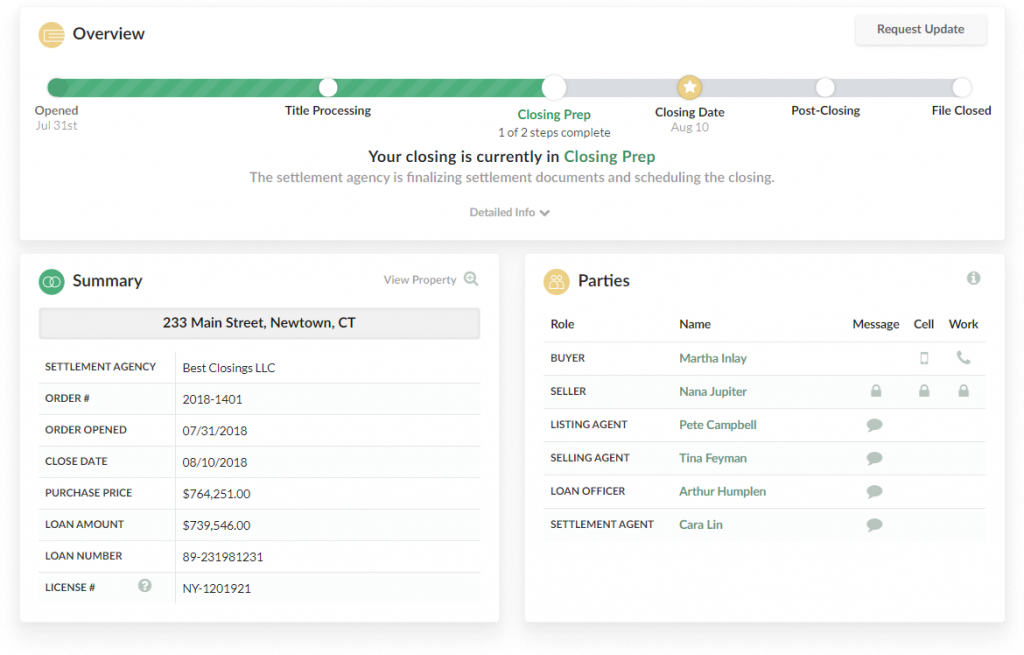The image size is (1024, 655).
Task: Click the work phone icon for Martha Inlay
Action: pyautogui.click(x=962, y=358)
